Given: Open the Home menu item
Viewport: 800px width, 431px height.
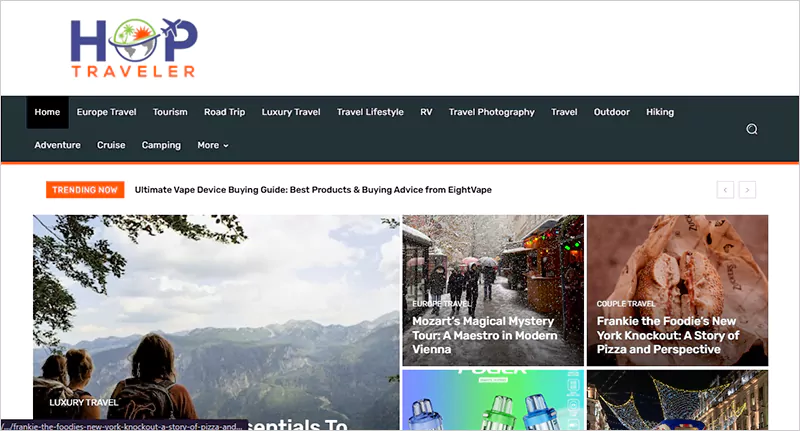Looking at the screenshot, I should [47, 112].
